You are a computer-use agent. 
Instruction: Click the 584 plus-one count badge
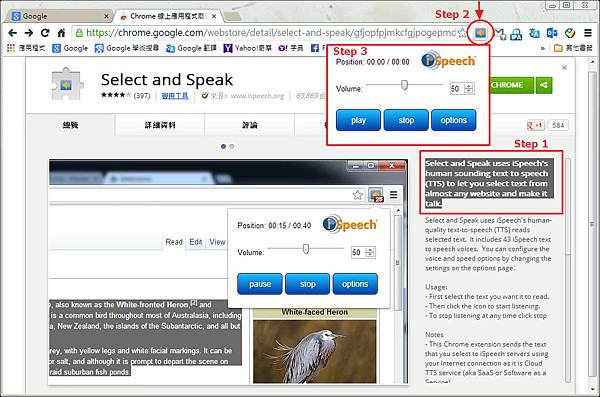[x=558, y=125]
